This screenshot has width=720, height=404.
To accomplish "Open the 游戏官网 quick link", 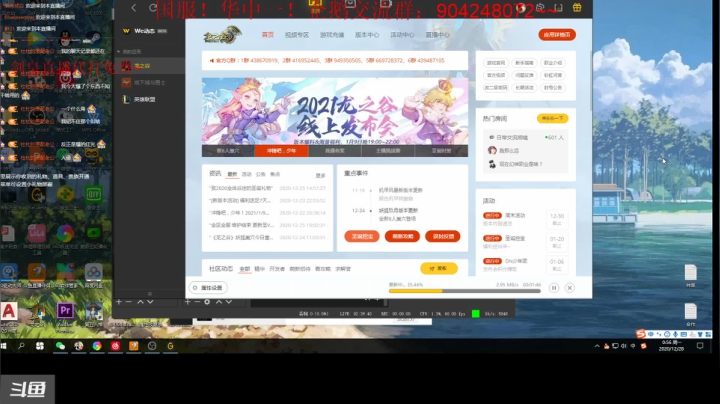I will (x=496, y=63).
